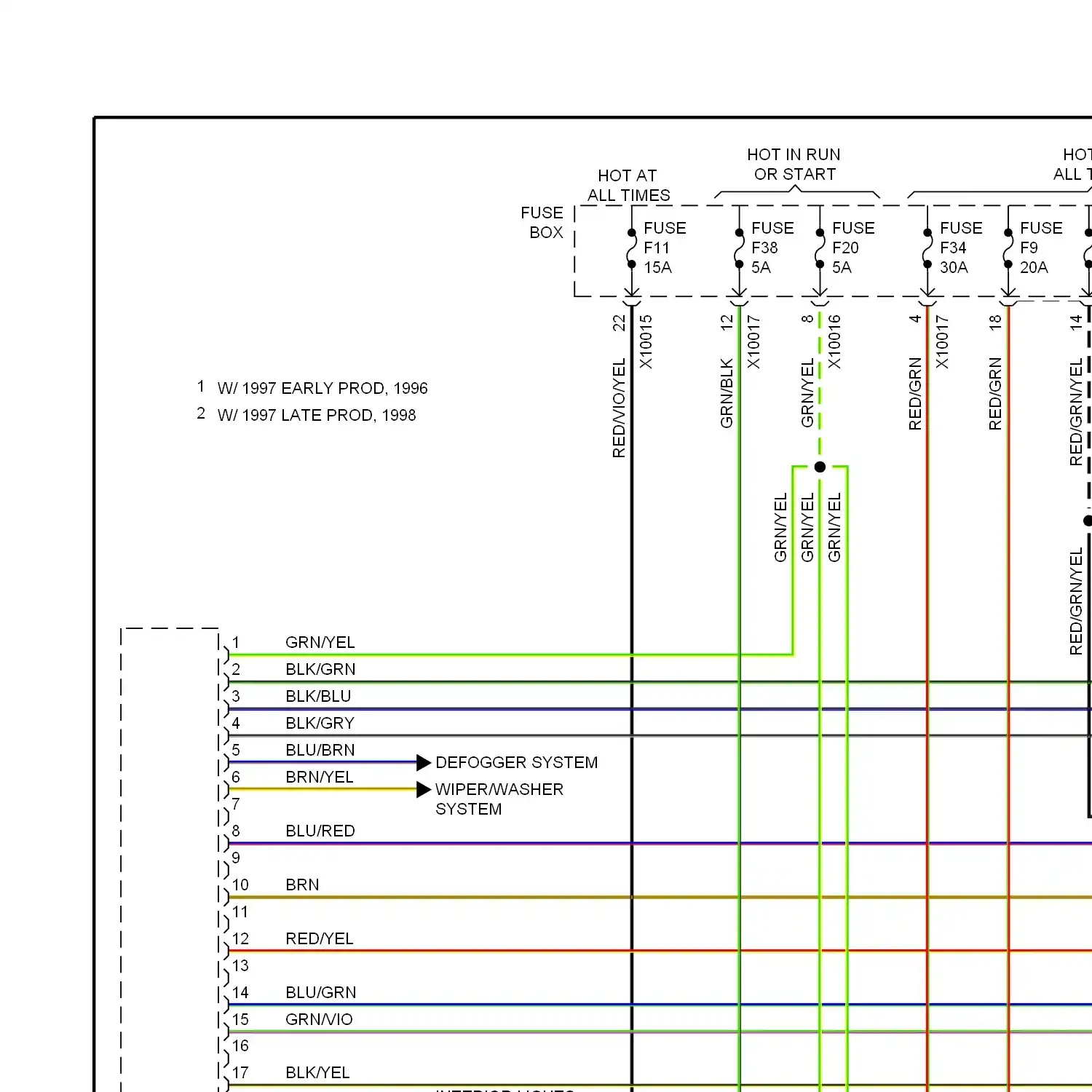Click connector label X10015
Viewport: 1092px width, 1092px height.
(x=646, y=341)
